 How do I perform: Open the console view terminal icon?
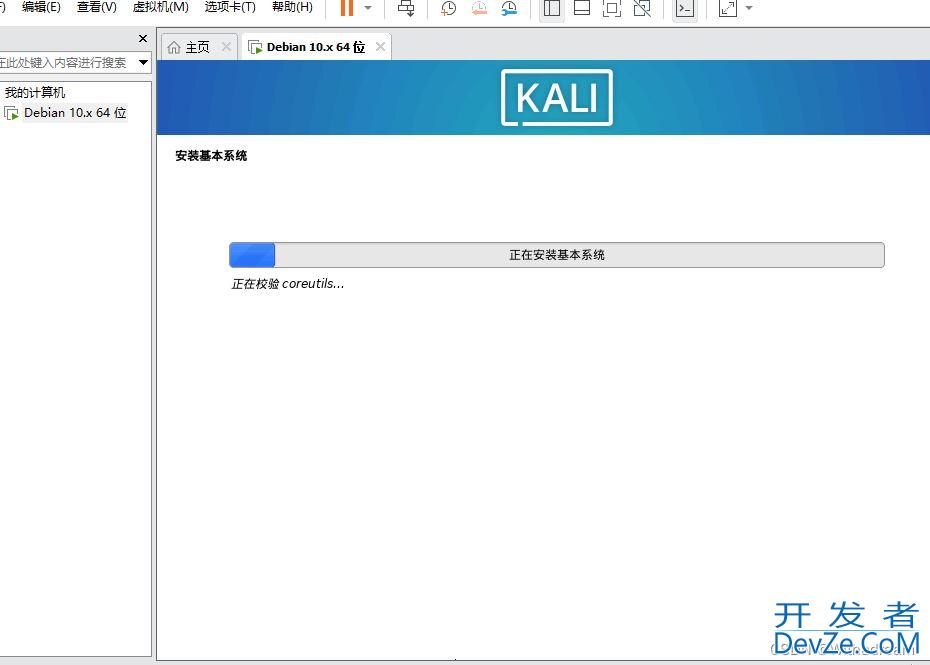pos(685,8)
